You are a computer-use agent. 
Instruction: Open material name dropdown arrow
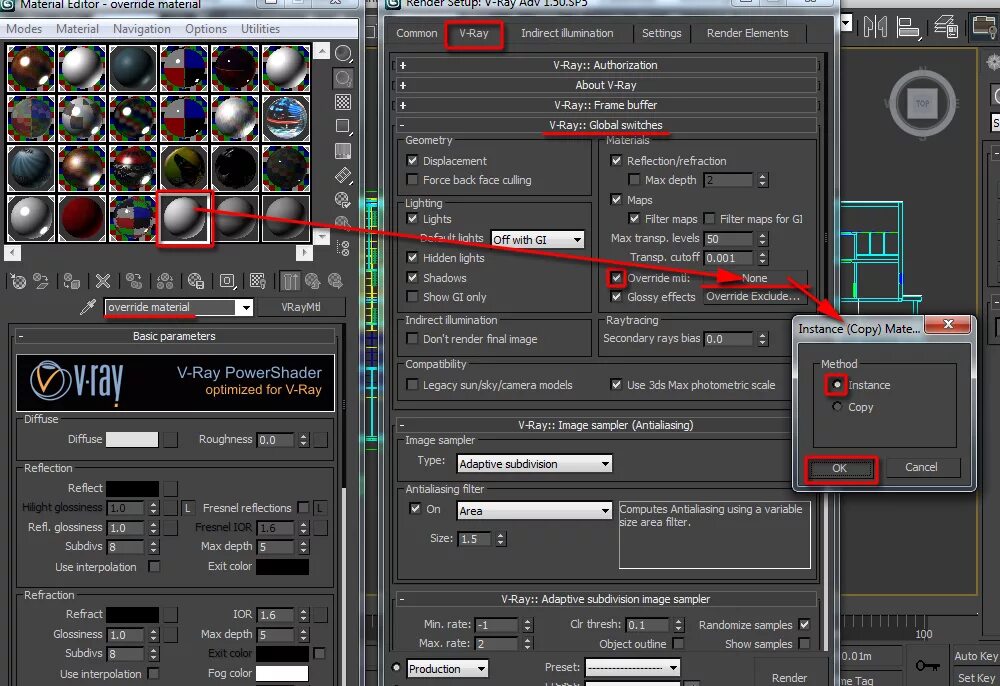[246, 307]
